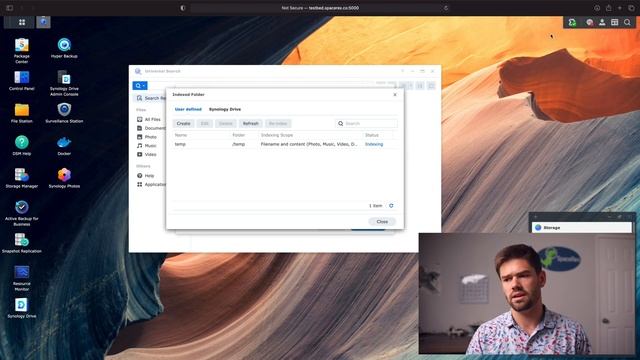Click the Status column header
640x360 pixels.
point(372,135)
